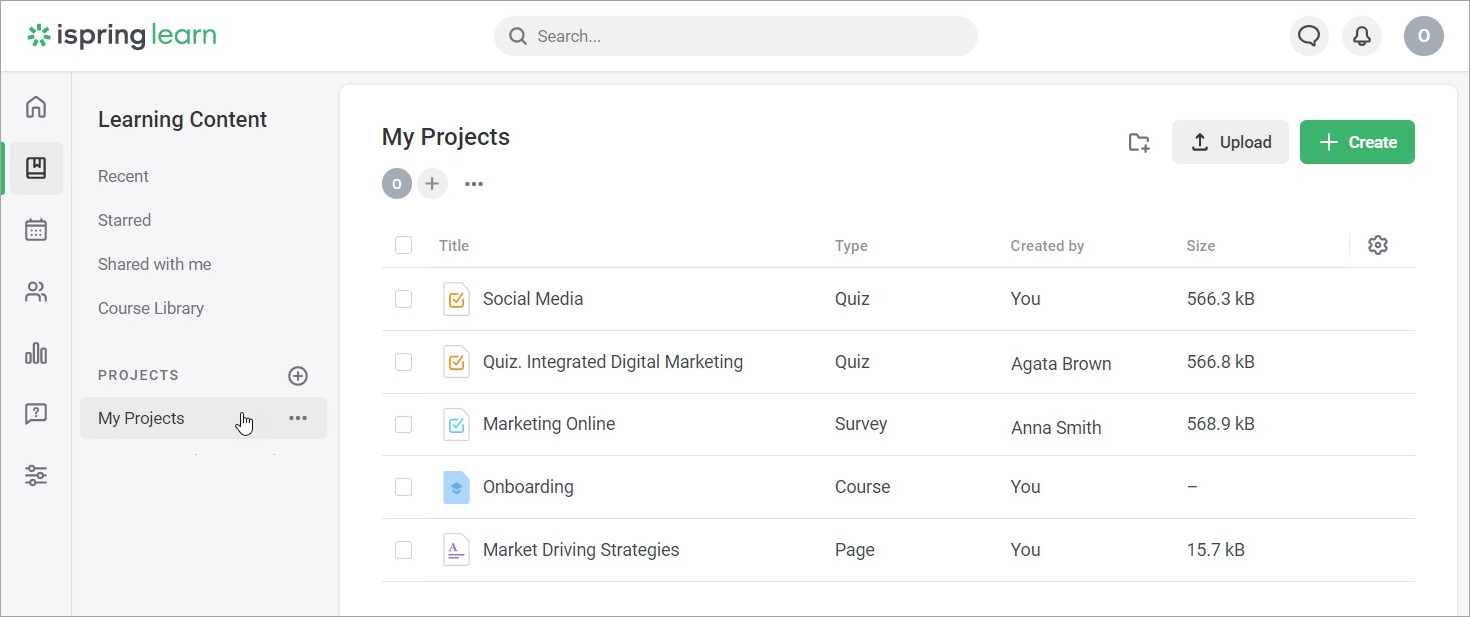
Task: Tick the checkbox for Social Media
Action: point(403,299)
